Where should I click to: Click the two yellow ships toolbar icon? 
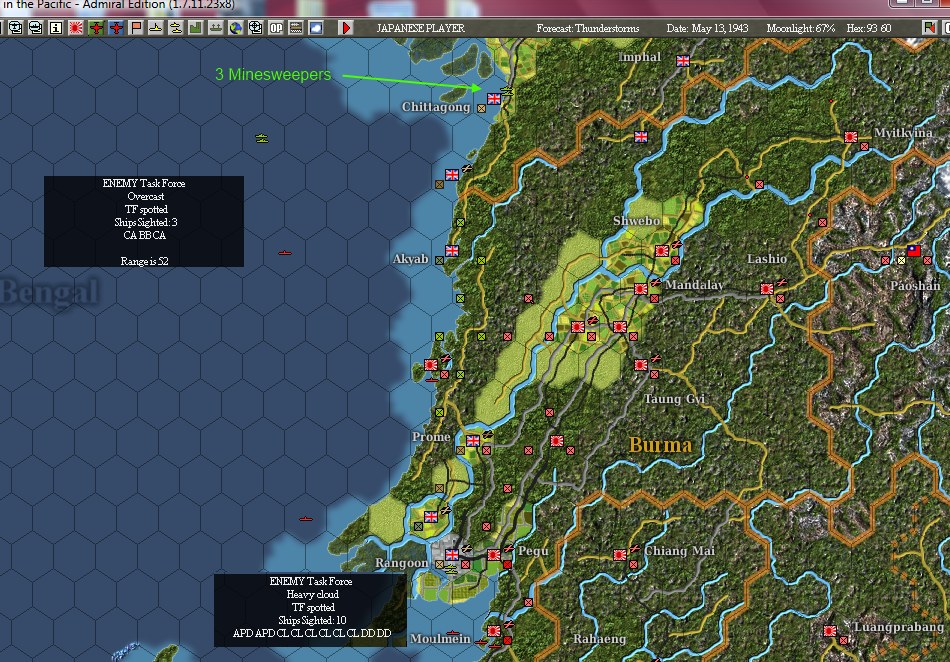pyautogui.click(x=176, y=28)
